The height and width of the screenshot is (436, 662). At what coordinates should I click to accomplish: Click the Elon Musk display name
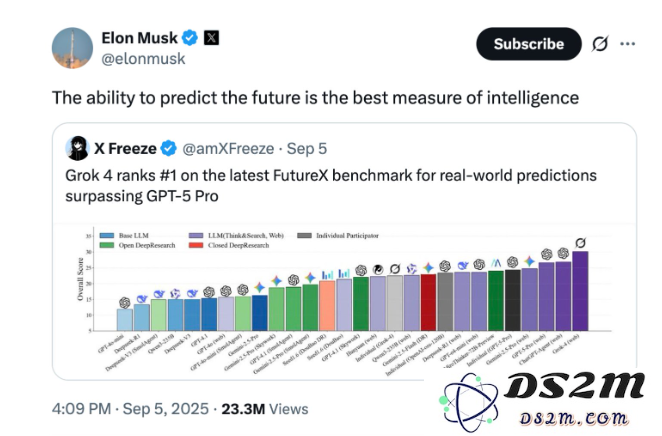click(138, 38)
